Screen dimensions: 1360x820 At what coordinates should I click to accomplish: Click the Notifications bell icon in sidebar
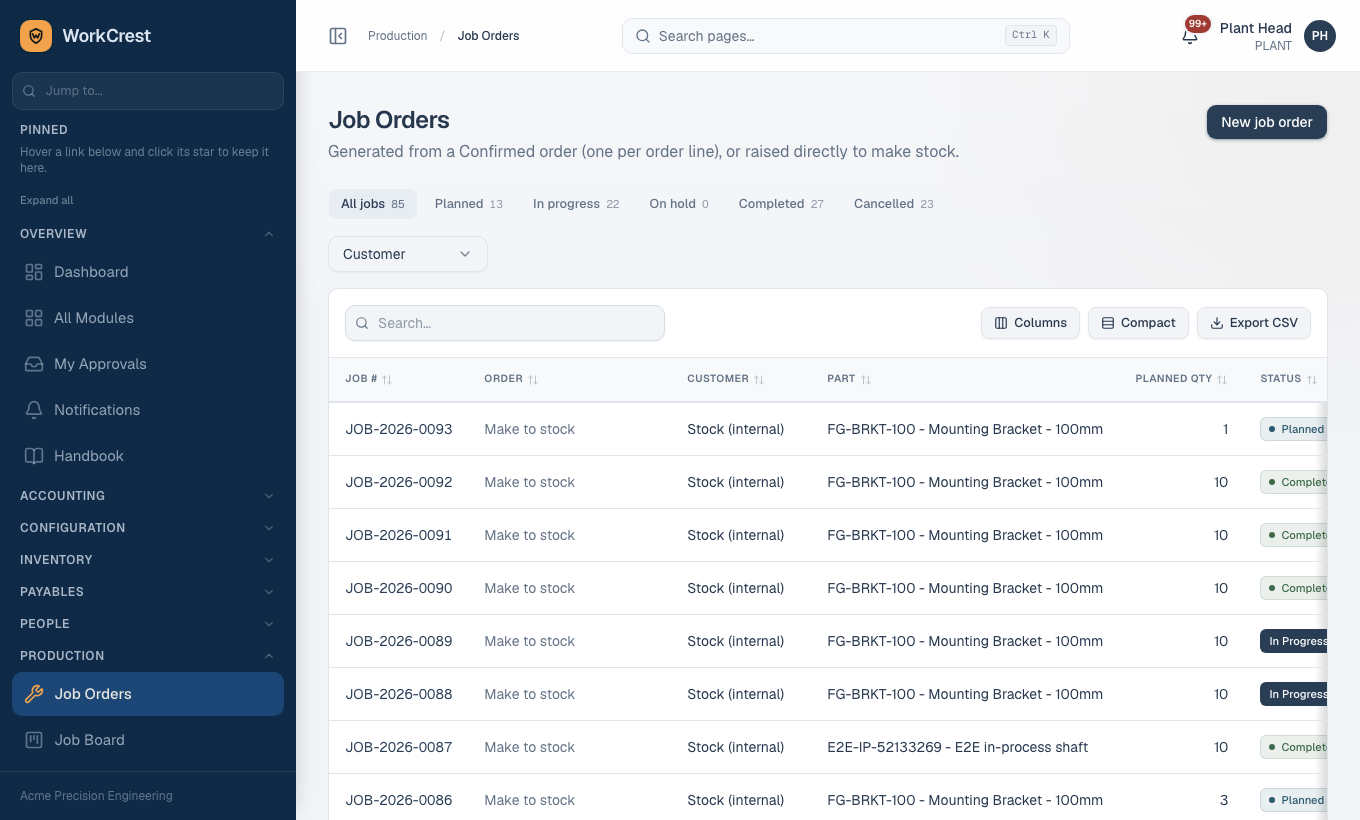[x=34, y=410]
